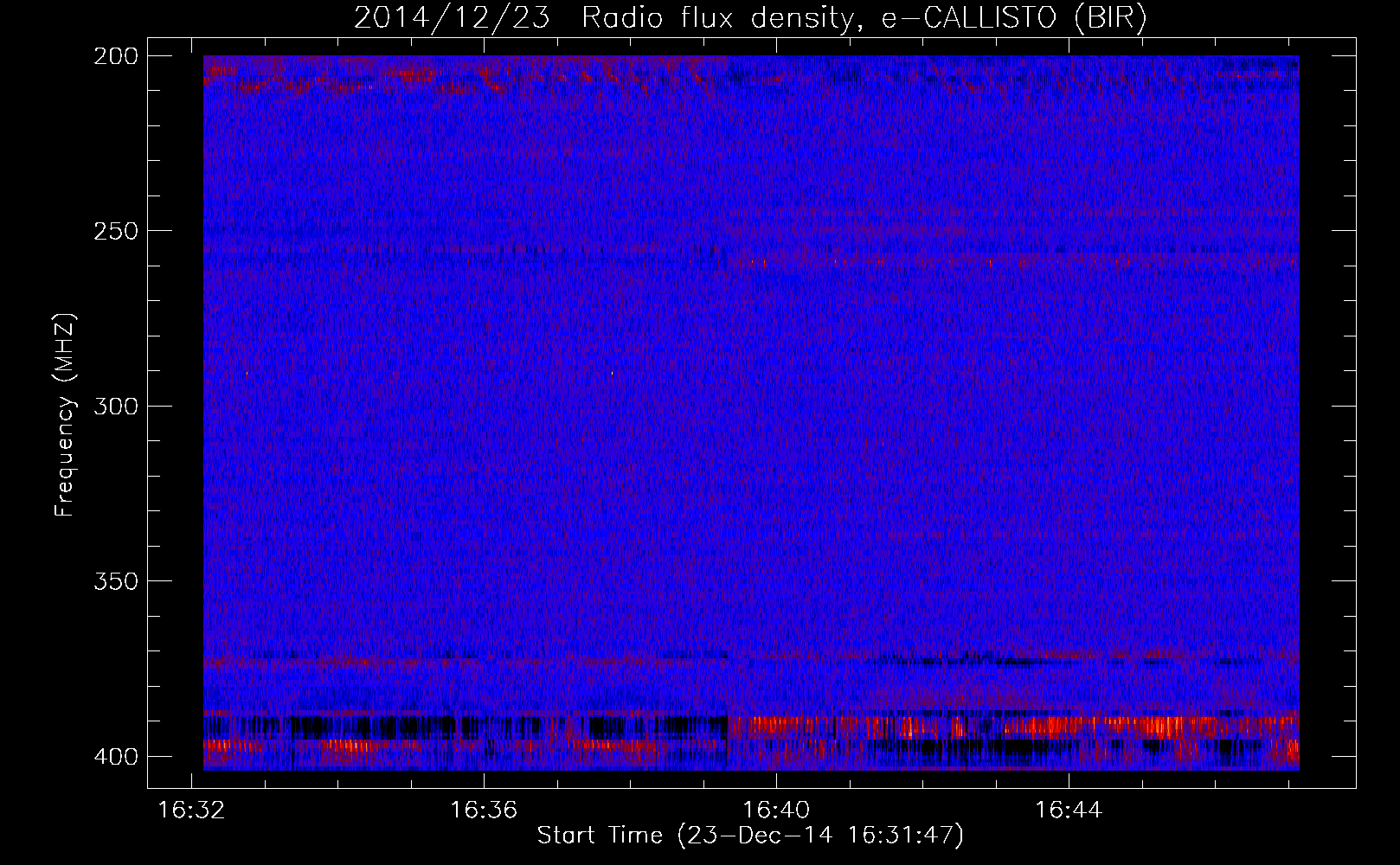This screenshot has height=865, width=1400.
Task: Click the 300 frequency tick label
Action: click(x=116, y=406)
